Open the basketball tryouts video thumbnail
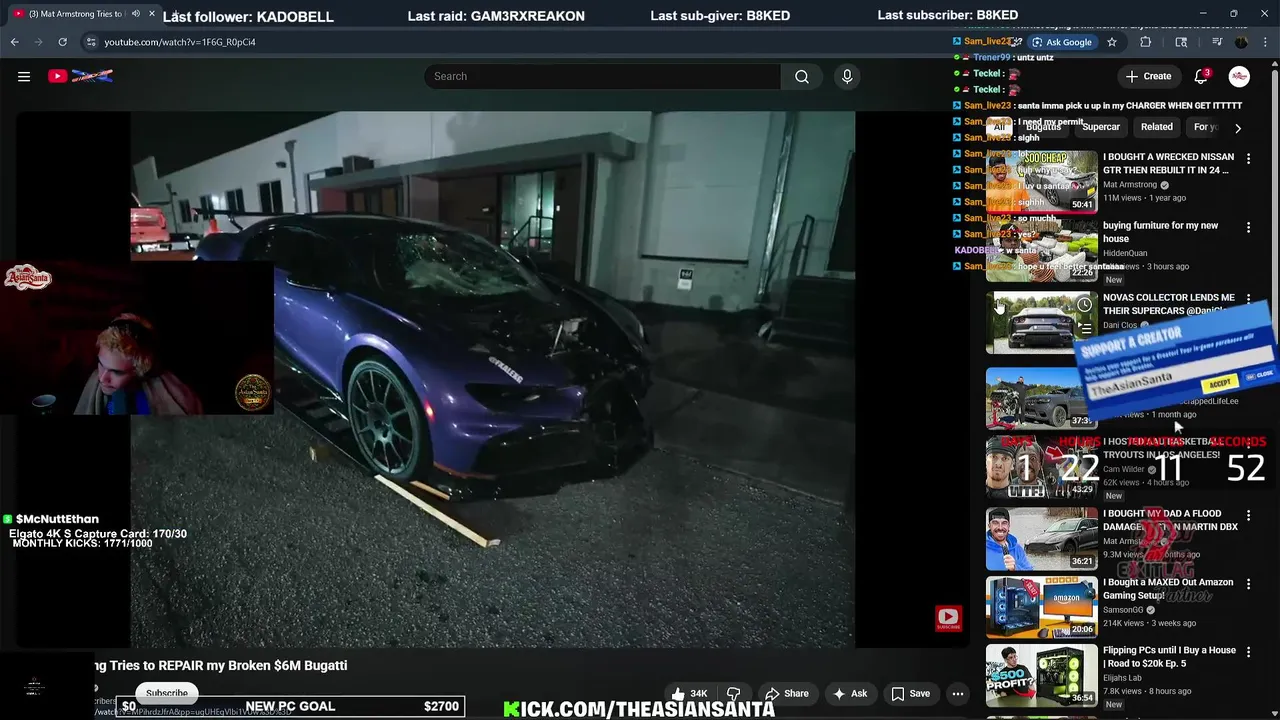 point(1041,466)
